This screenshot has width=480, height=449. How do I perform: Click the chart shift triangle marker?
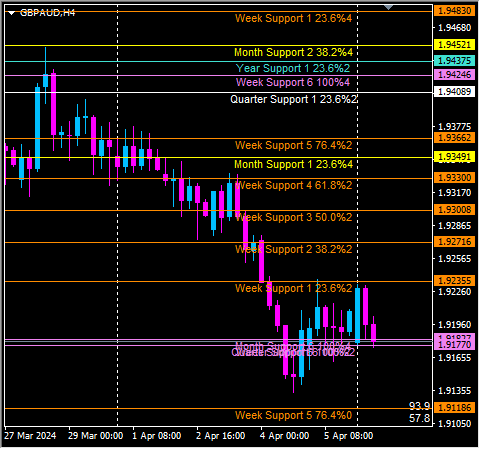tap(388, 7)
